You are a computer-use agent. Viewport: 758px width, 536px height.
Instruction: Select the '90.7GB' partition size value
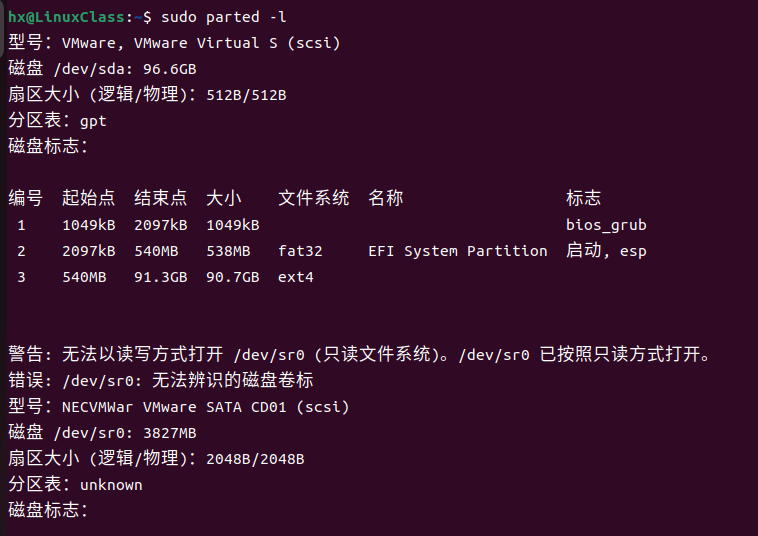click(233, 277)
